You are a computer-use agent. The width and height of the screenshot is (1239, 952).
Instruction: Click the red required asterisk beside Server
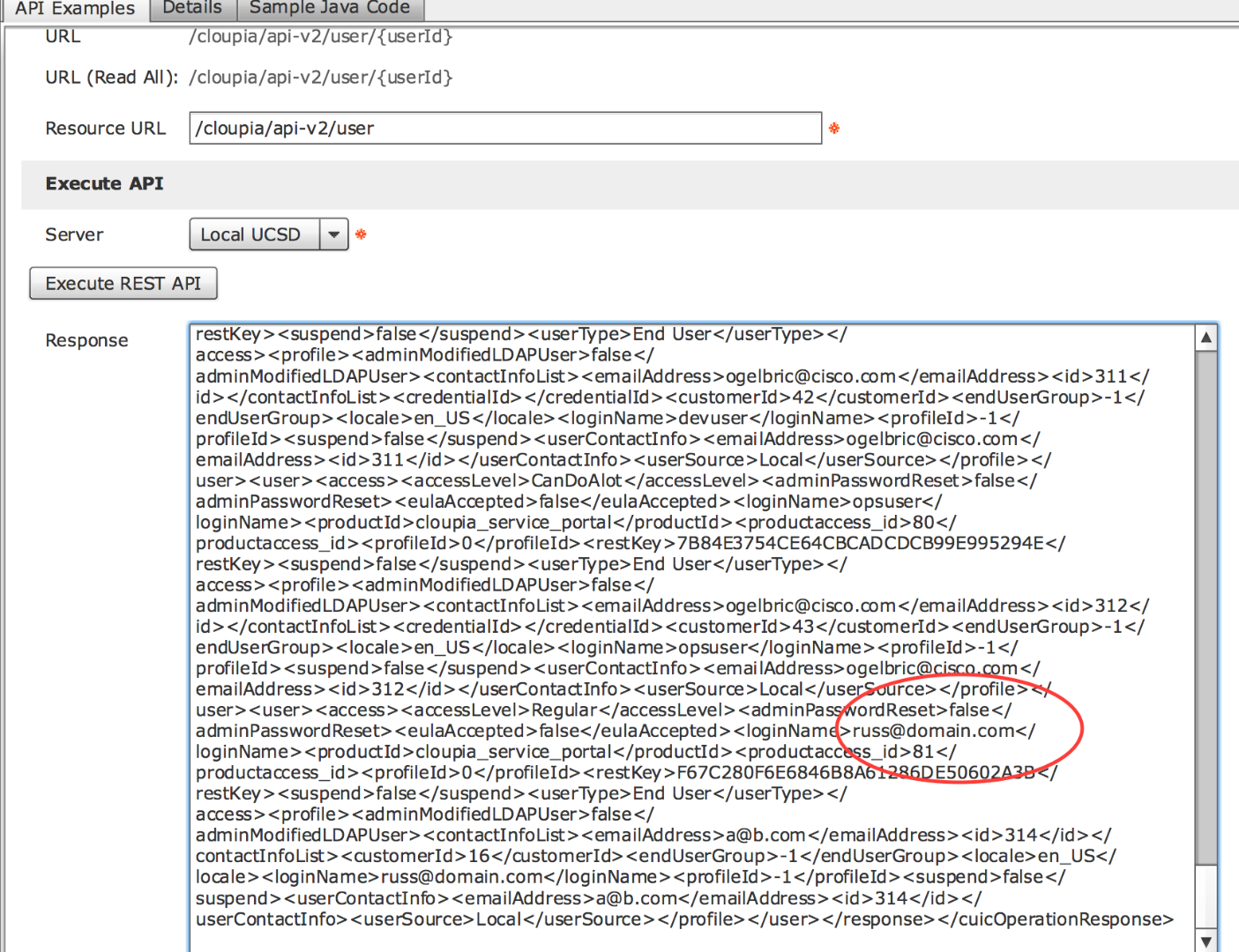tap(361, 234)
